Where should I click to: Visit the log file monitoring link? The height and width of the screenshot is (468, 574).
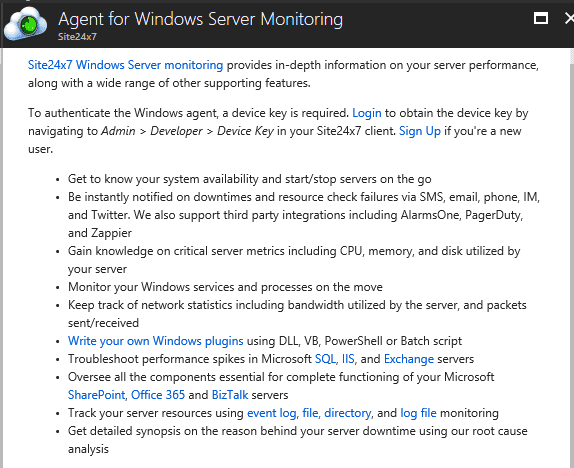click(x=418, y=413)
